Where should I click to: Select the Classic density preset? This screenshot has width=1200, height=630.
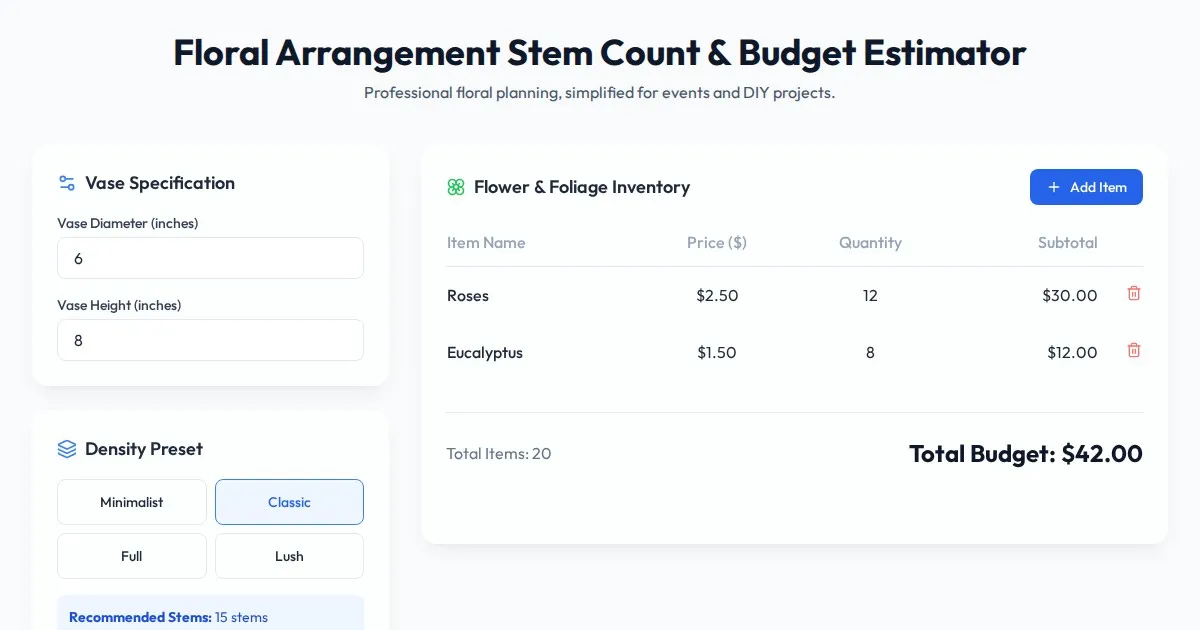point(289,502)
